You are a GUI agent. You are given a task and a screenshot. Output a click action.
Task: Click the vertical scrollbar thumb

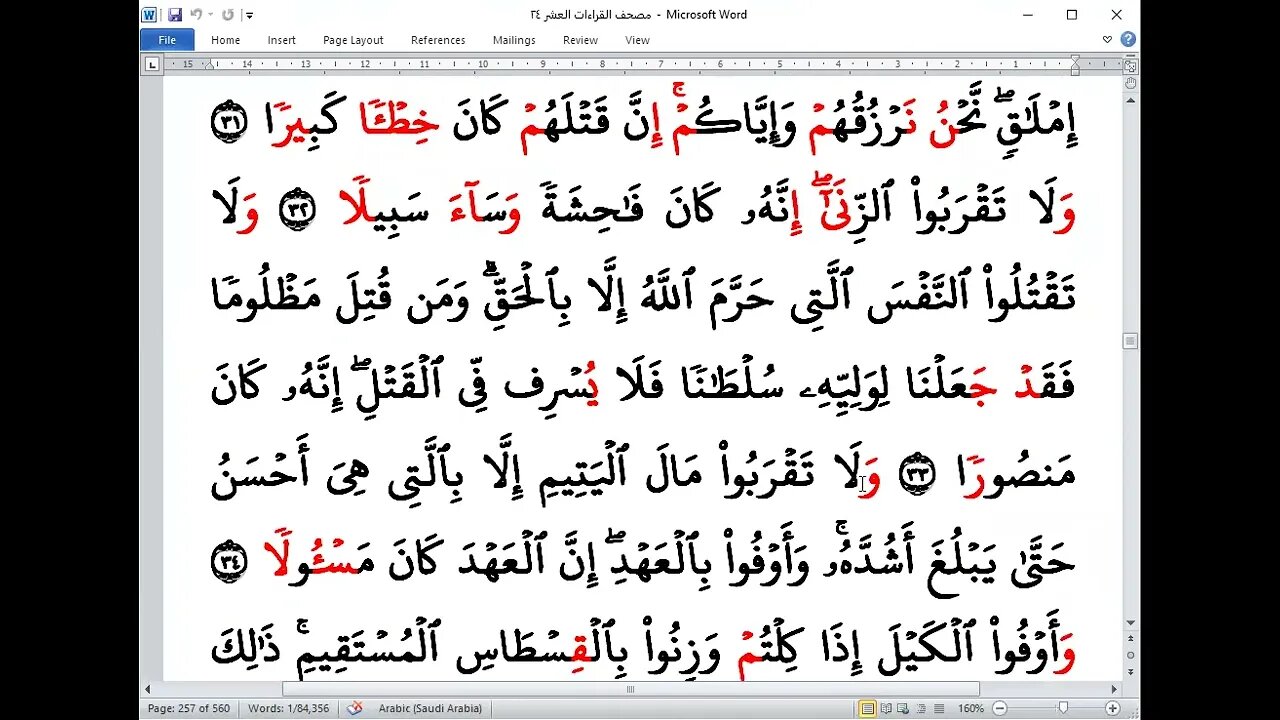click(1130, 341)
